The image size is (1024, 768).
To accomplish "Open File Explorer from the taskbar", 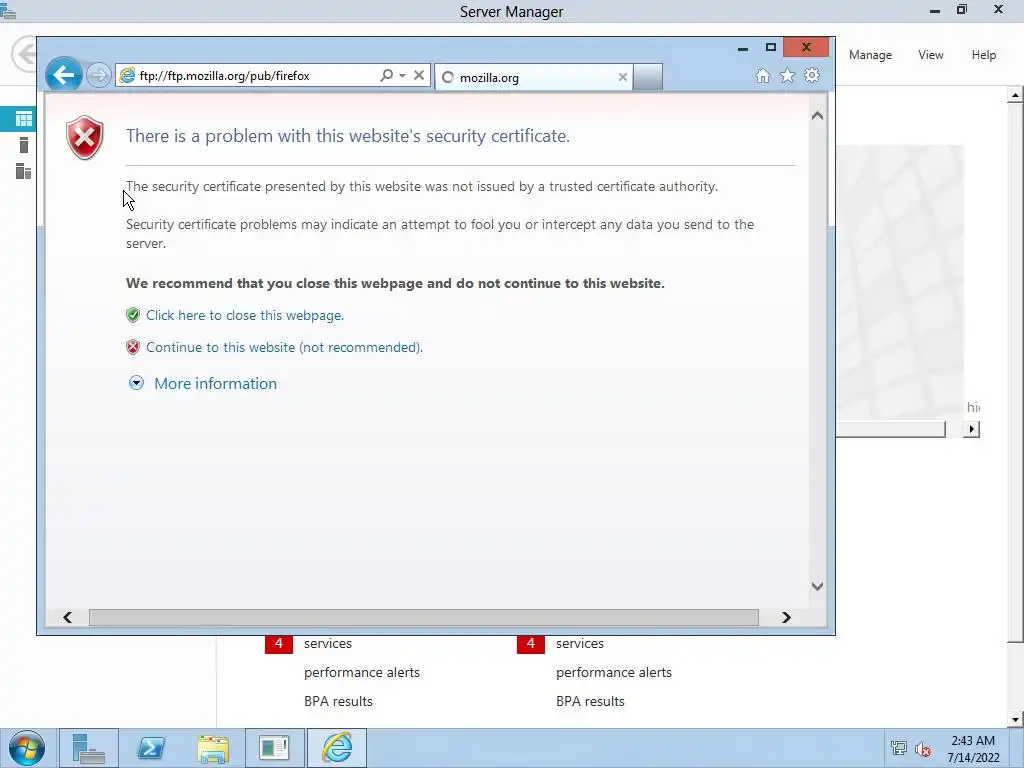I will click(x=213, y=748).
